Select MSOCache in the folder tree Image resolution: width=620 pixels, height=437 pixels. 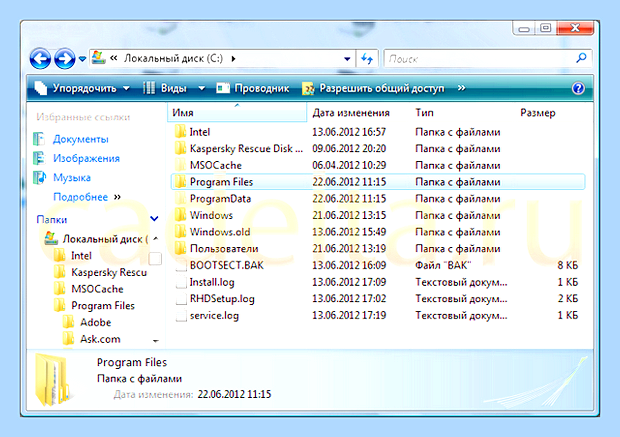pyautogui.click(x=97, y=289)
